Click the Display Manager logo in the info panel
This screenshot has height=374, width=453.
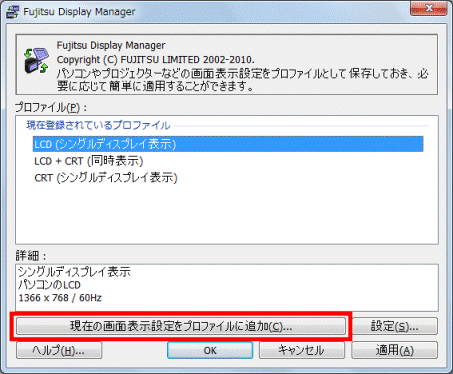pyautogui.click(x=36, y=61)
